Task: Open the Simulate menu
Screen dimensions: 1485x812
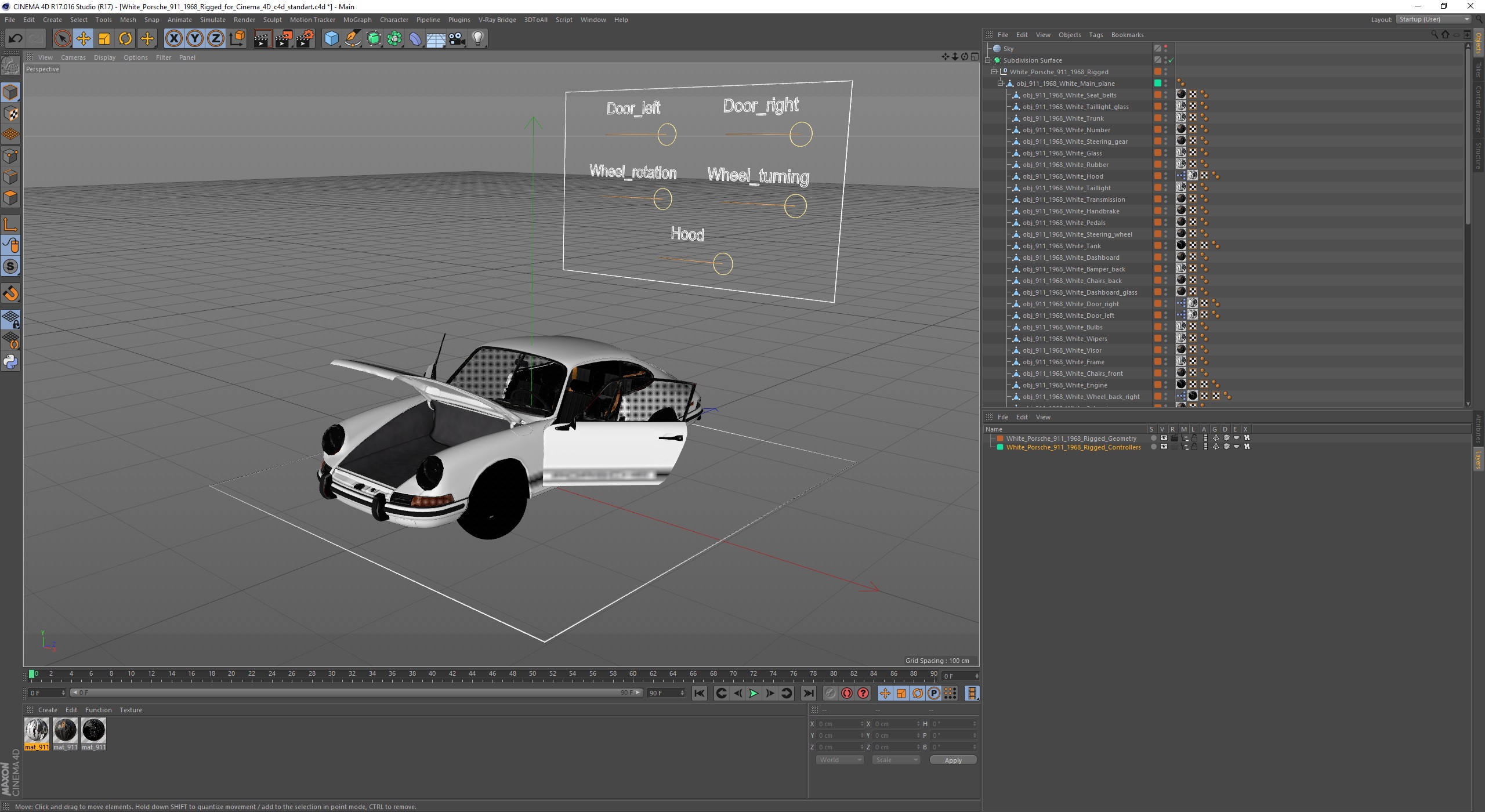Action: coord(212,20)
